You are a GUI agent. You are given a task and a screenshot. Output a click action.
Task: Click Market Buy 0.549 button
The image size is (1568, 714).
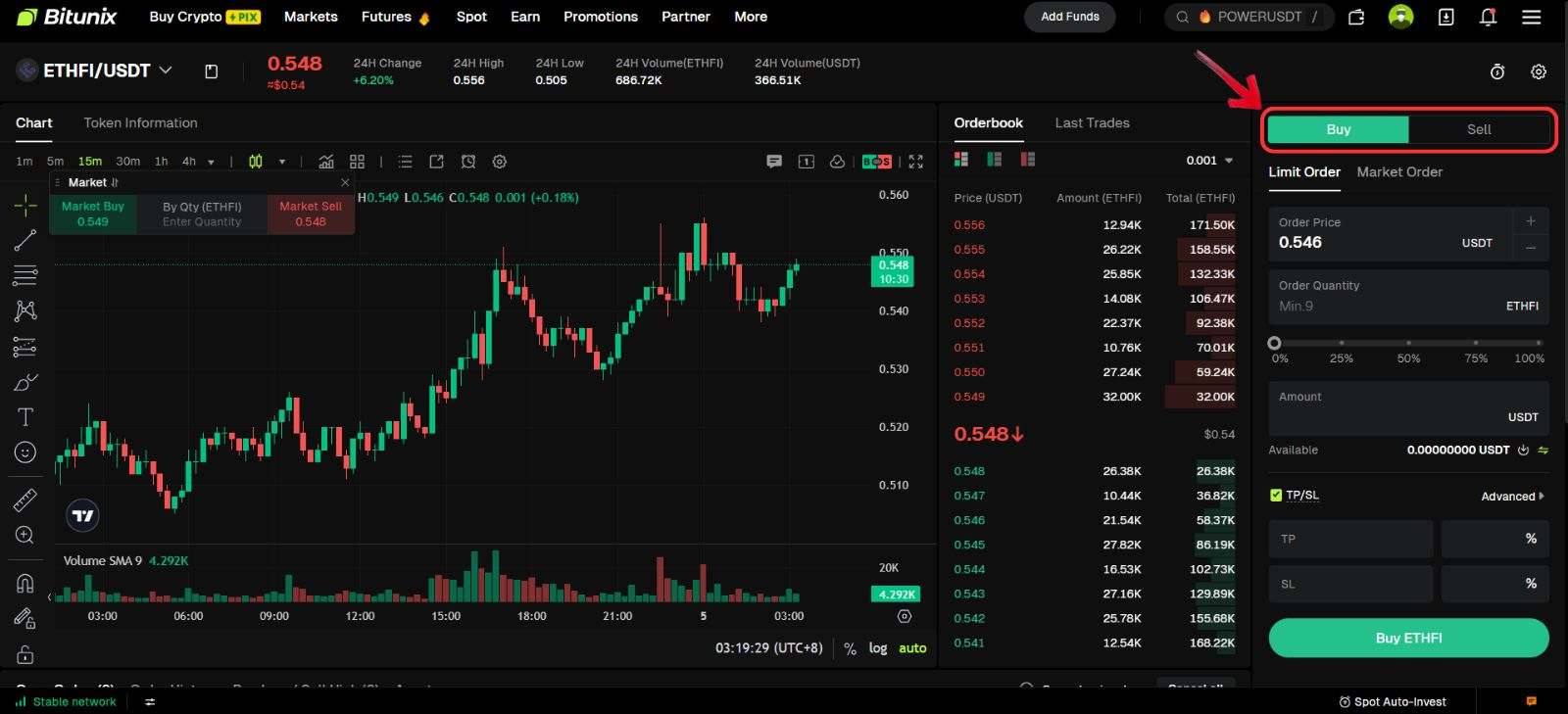coord(93,214)
